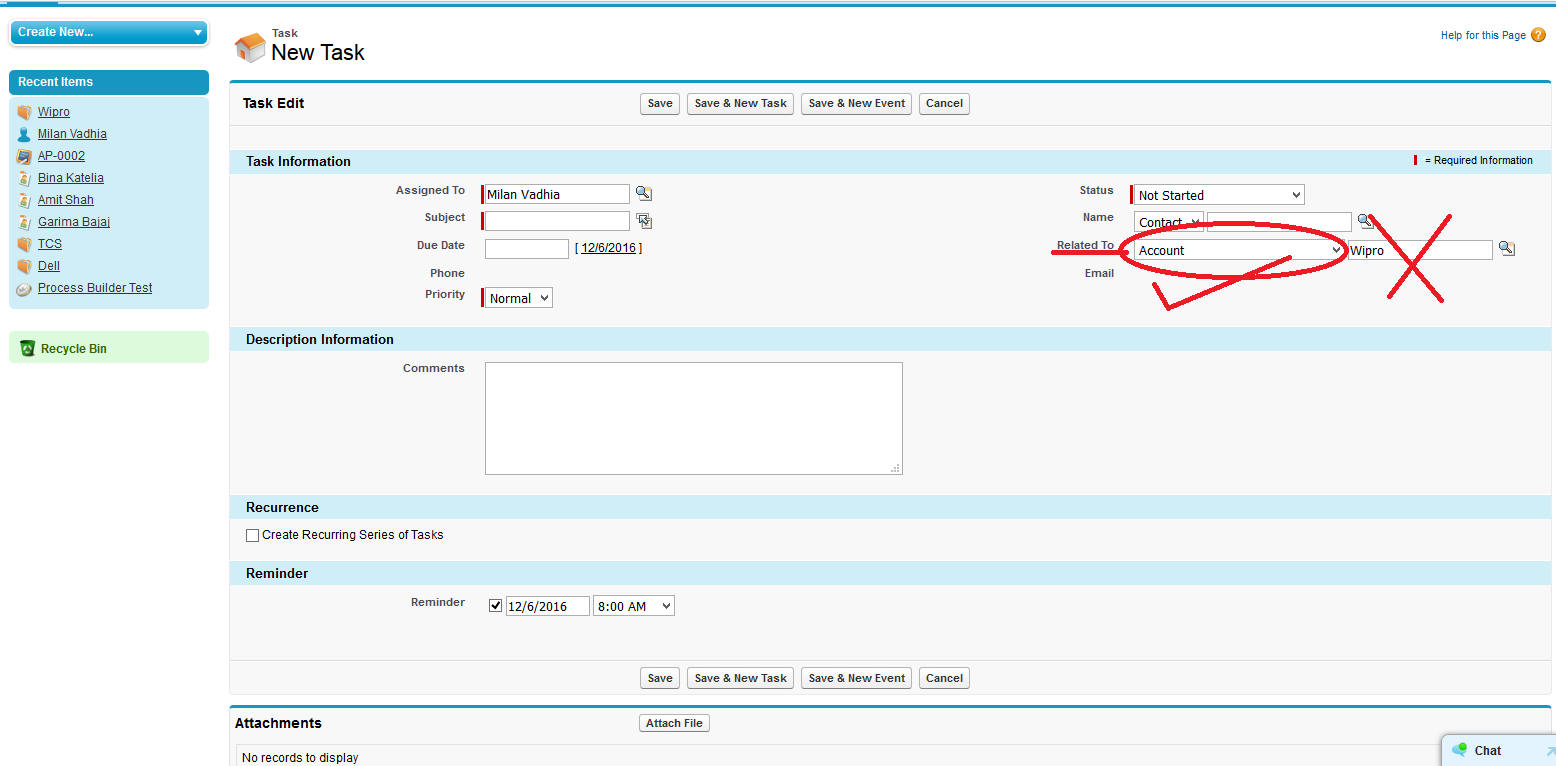Open Process Builder Test link
The width and height of the screenshot is (1556, 766).
(95, 288)
